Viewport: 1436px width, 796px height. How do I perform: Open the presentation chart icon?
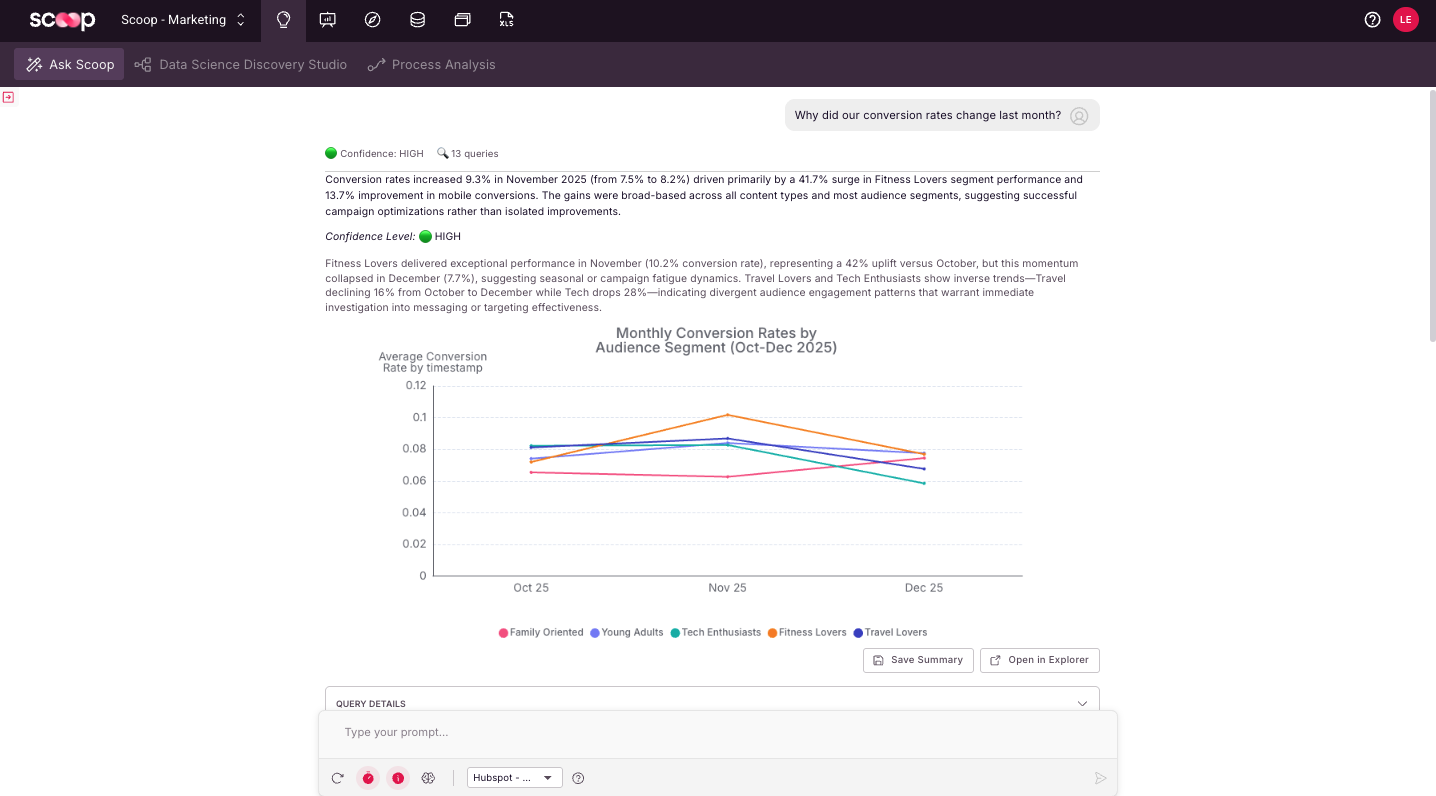click(x=328, y=20)
